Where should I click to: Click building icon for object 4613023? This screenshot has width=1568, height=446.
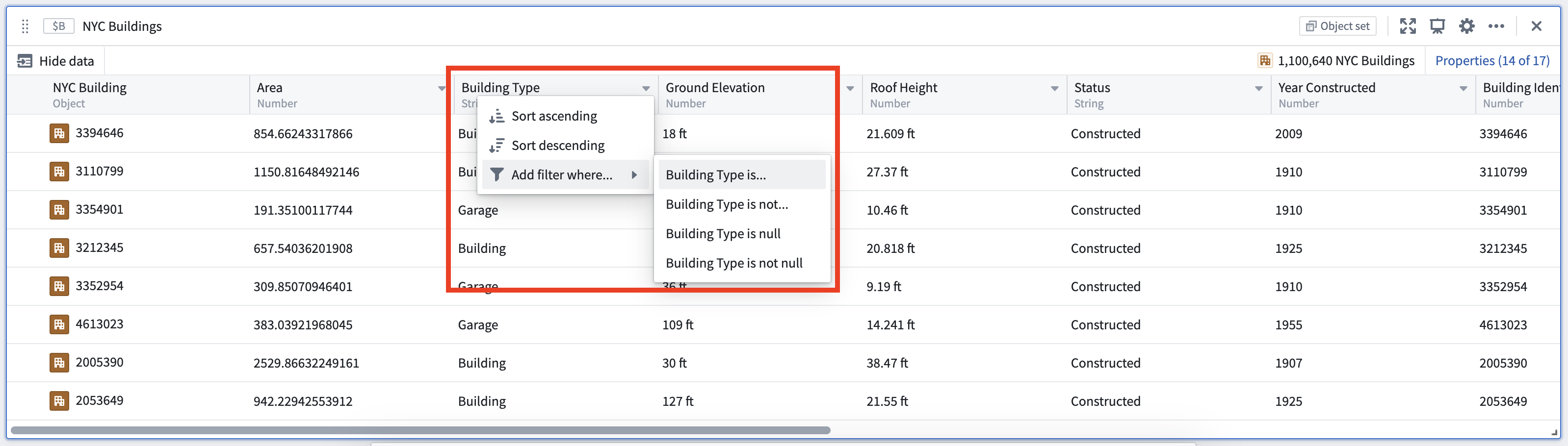[x=59, y=324]
